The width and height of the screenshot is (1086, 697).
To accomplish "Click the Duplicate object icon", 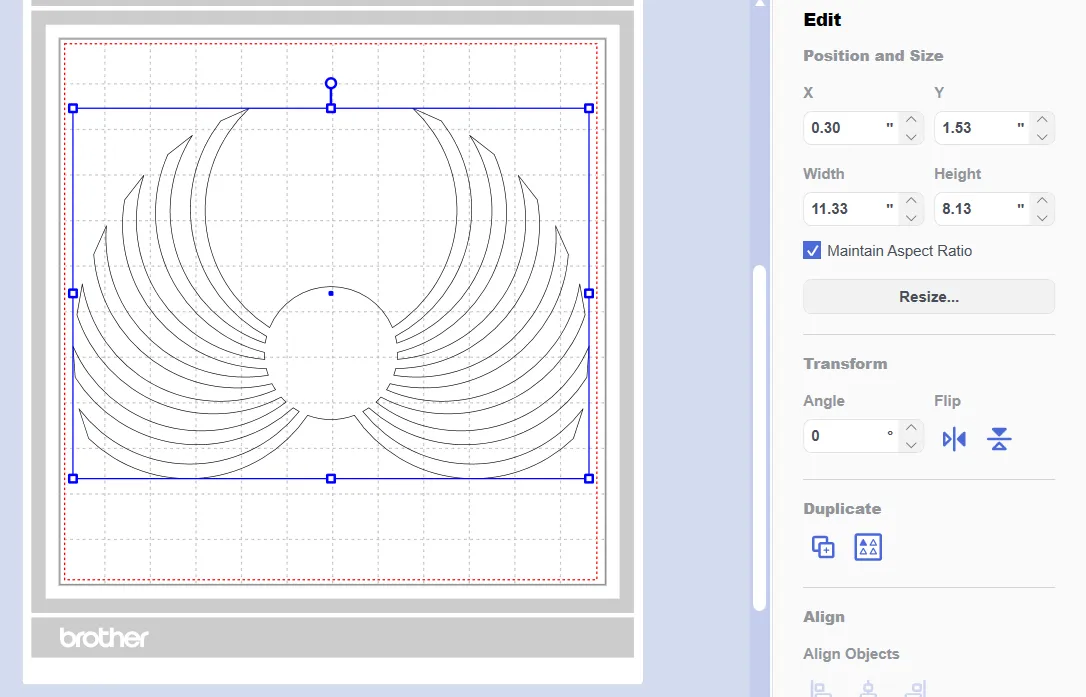I will (823, 547).
